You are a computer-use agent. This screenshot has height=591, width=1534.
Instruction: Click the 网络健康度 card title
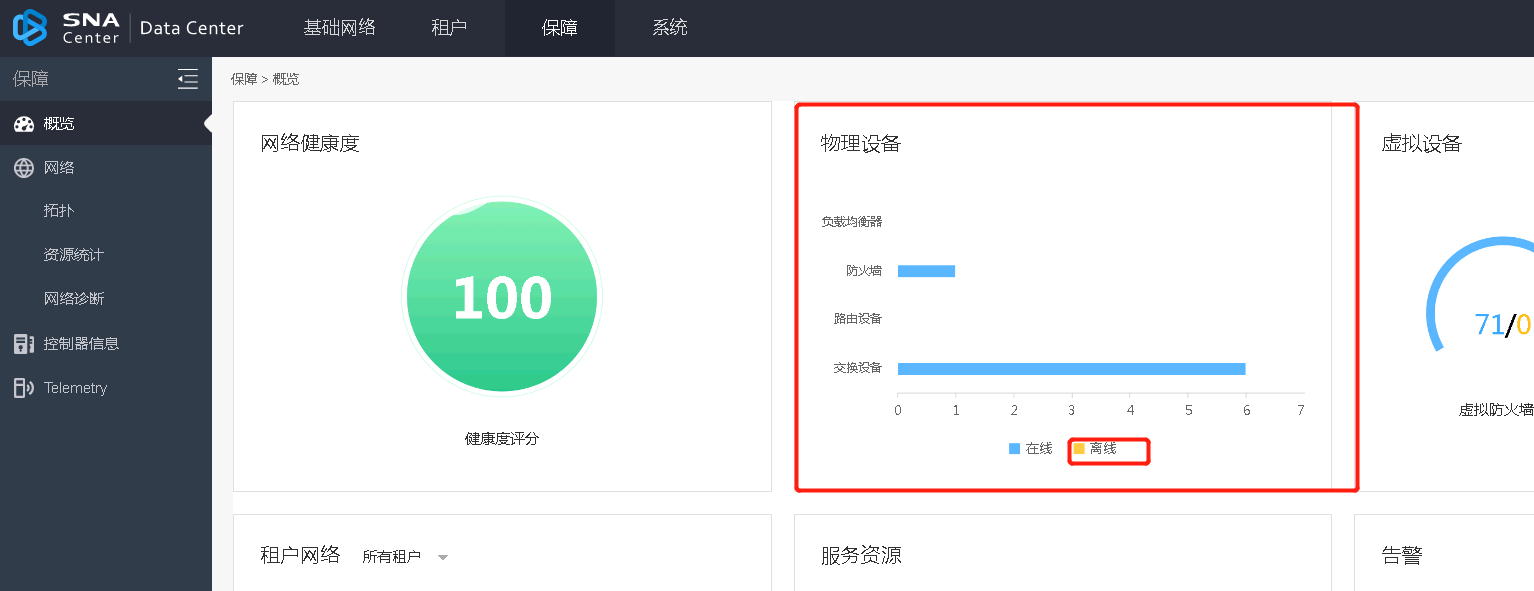tap(310, 143)
